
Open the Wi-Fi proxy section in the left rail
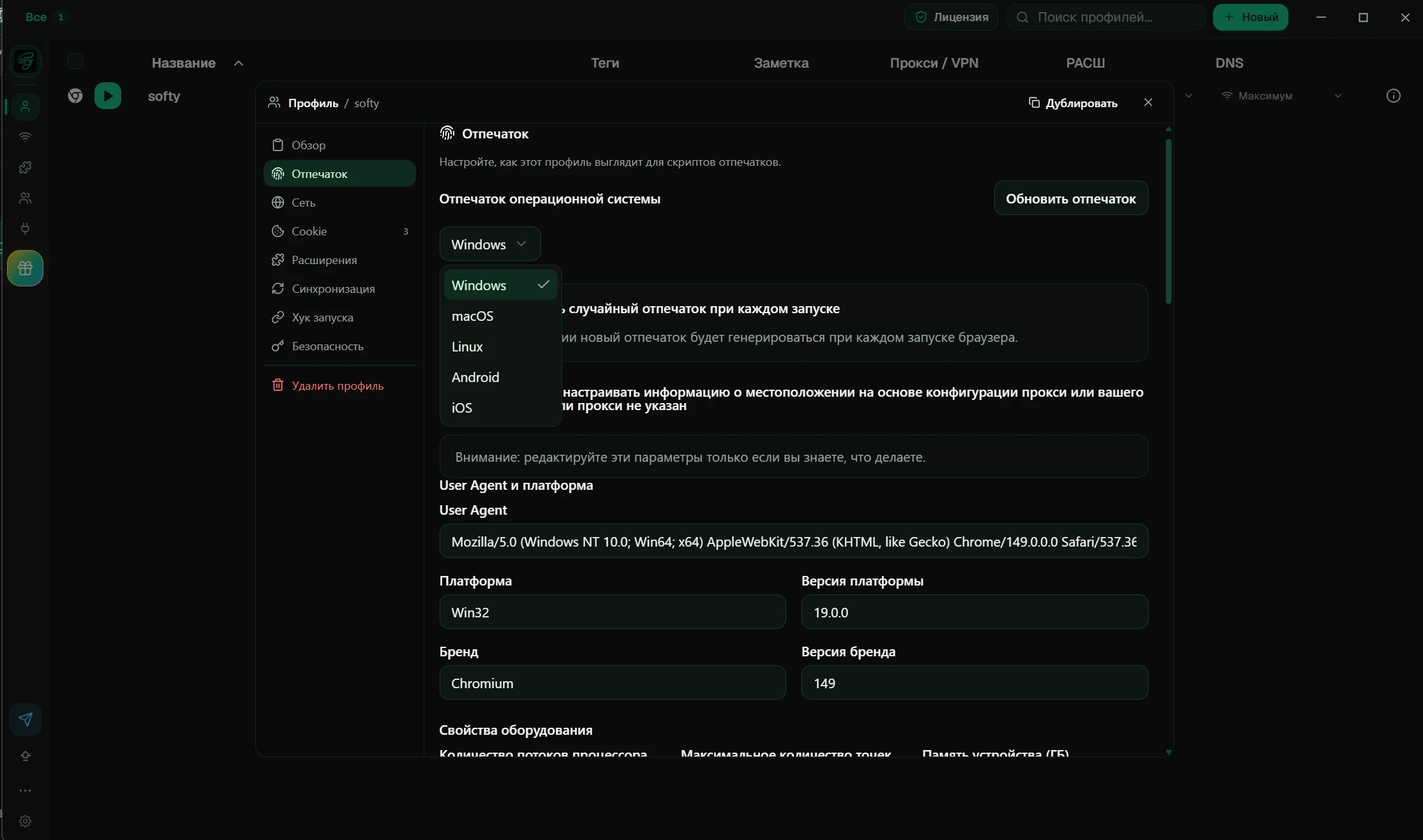(26, 136)
